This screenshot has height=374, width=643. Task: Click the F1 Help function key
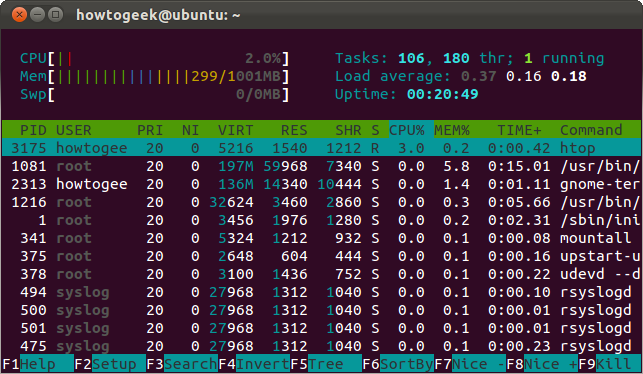point(38,364)
